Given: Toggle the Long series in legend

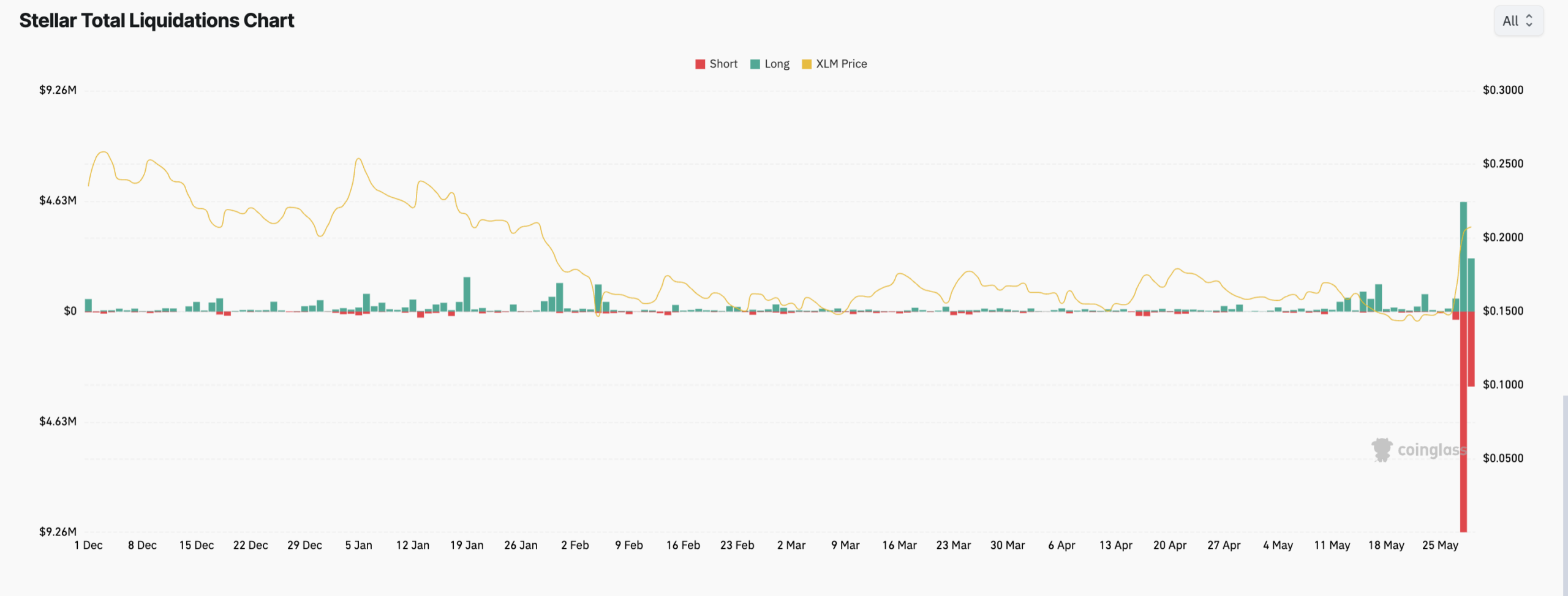Looking at the screenshot, I should click(770, 64).
